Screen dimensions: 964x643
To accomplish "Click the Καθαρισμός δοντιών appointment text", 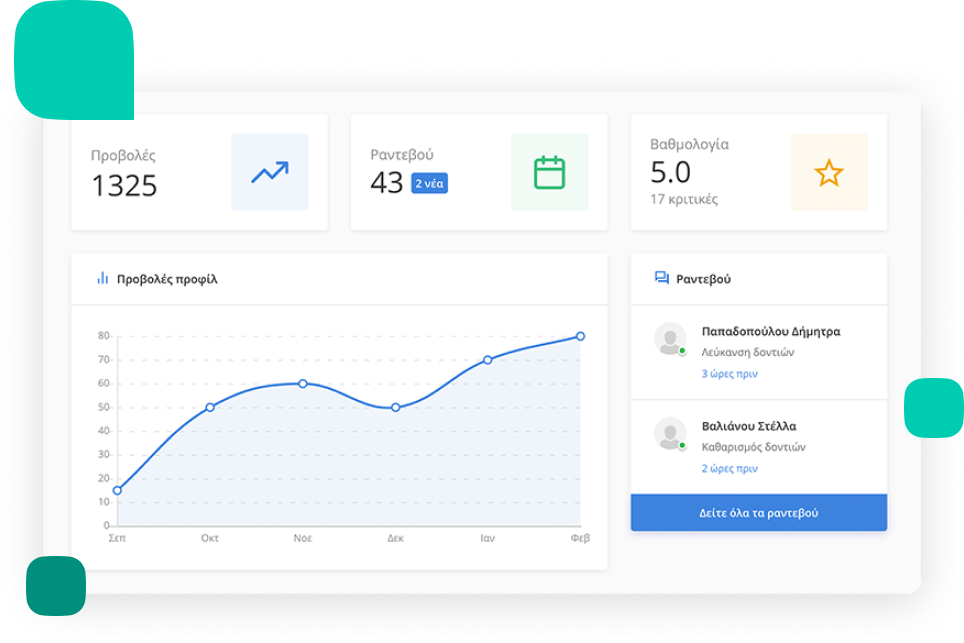I will [x=753, y=447].
